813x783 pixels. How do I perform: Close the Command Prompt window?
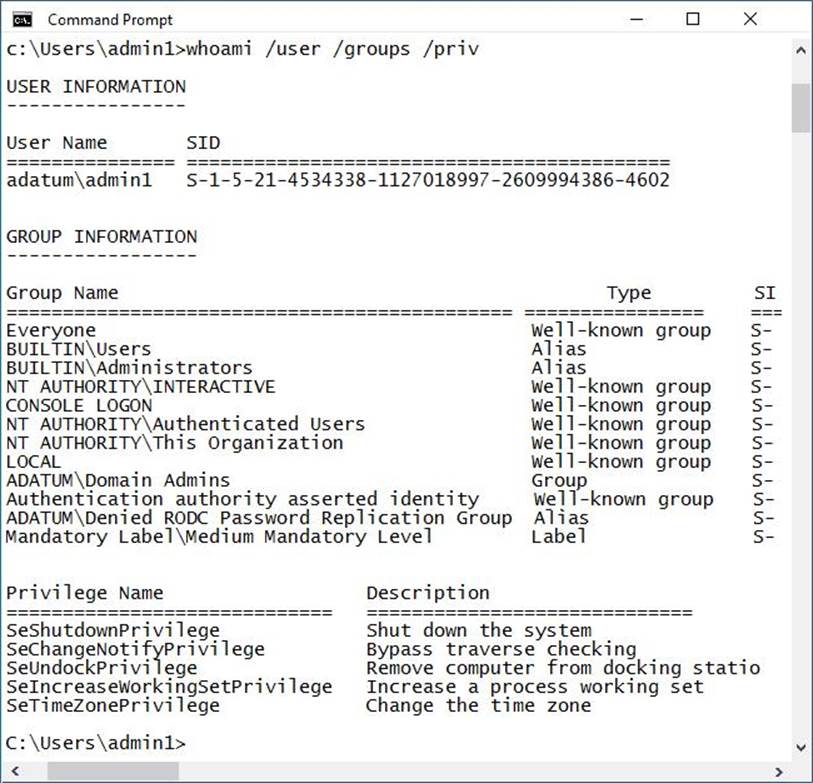pos(750,19)
